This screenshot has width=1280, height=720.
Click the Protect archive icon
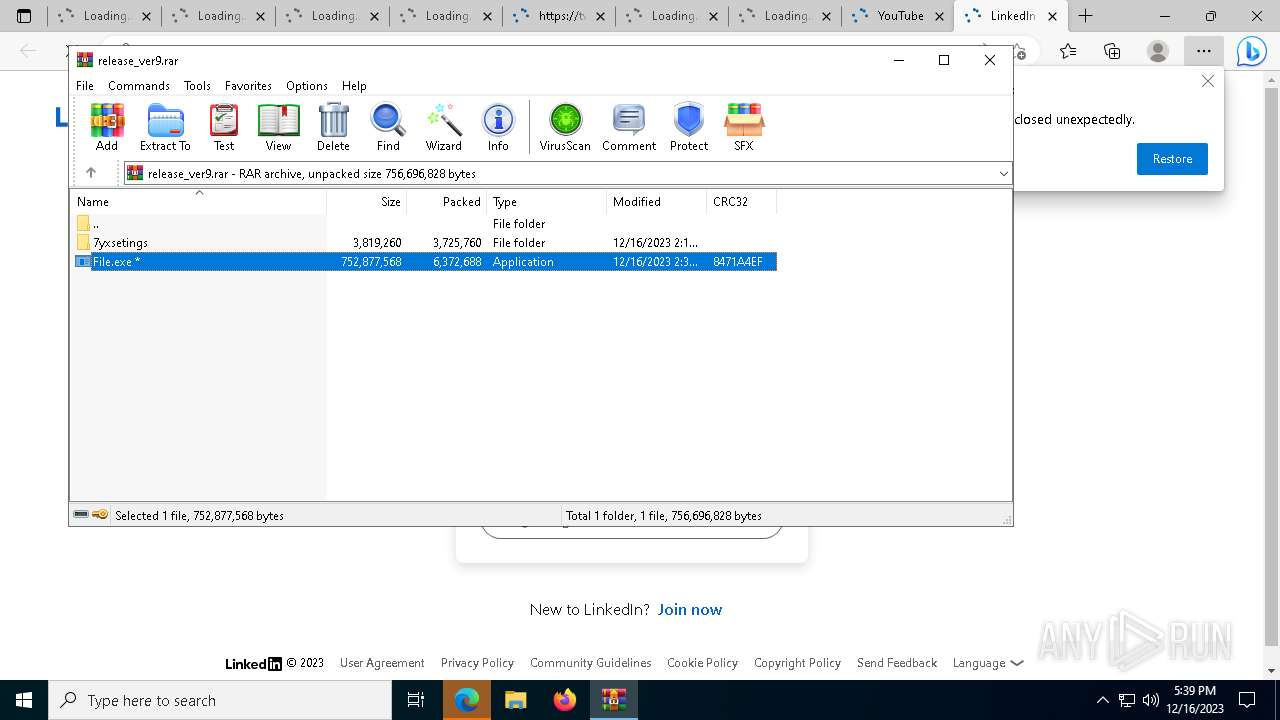[689, 127]
